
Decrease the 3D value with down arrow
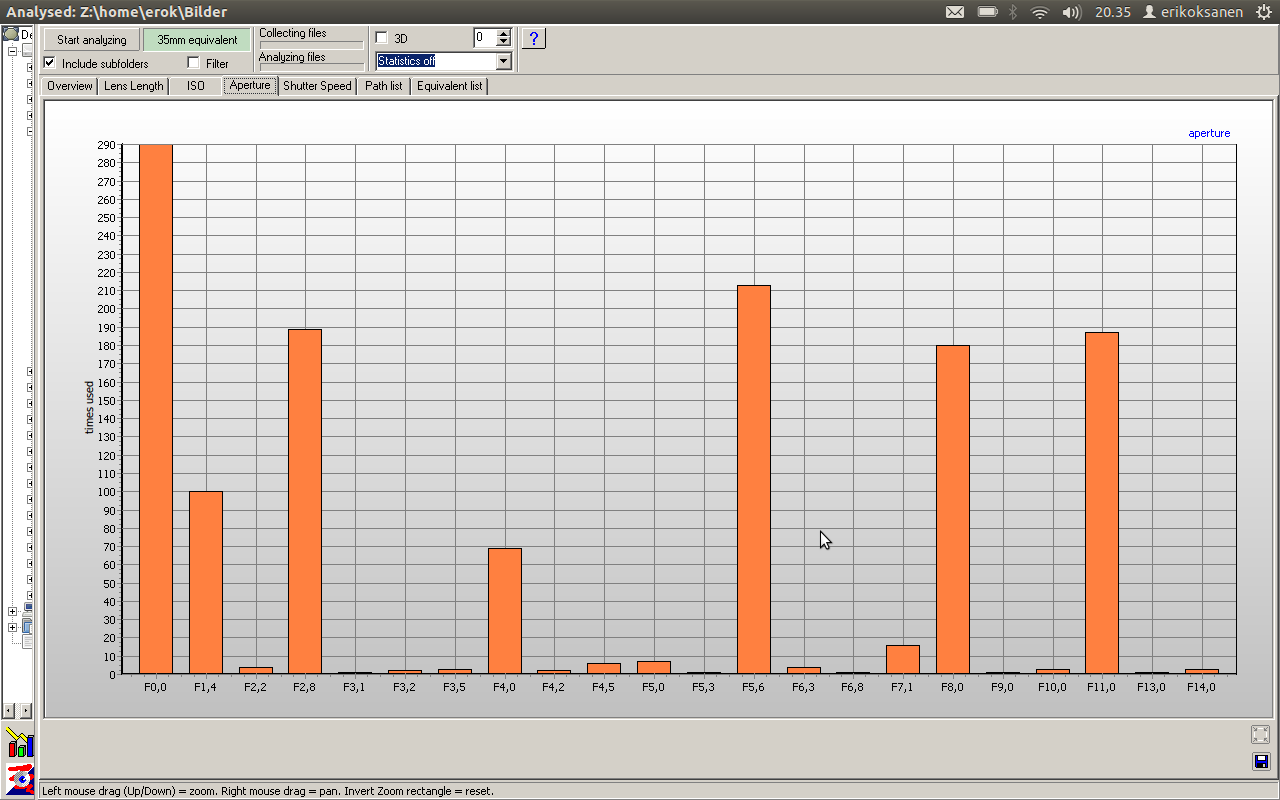(x=503, y=43)
